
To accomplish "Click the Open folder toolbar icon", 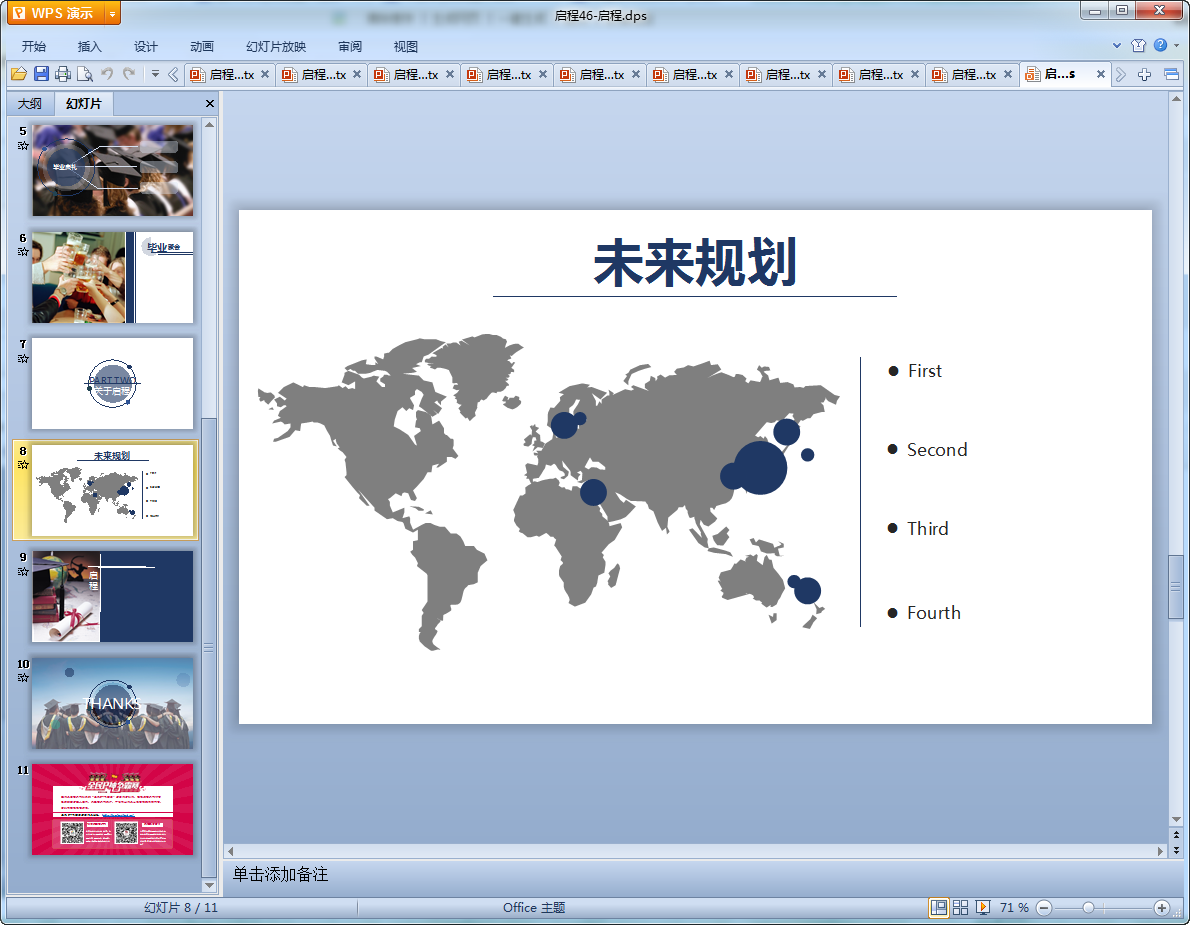I will point(19,74).
